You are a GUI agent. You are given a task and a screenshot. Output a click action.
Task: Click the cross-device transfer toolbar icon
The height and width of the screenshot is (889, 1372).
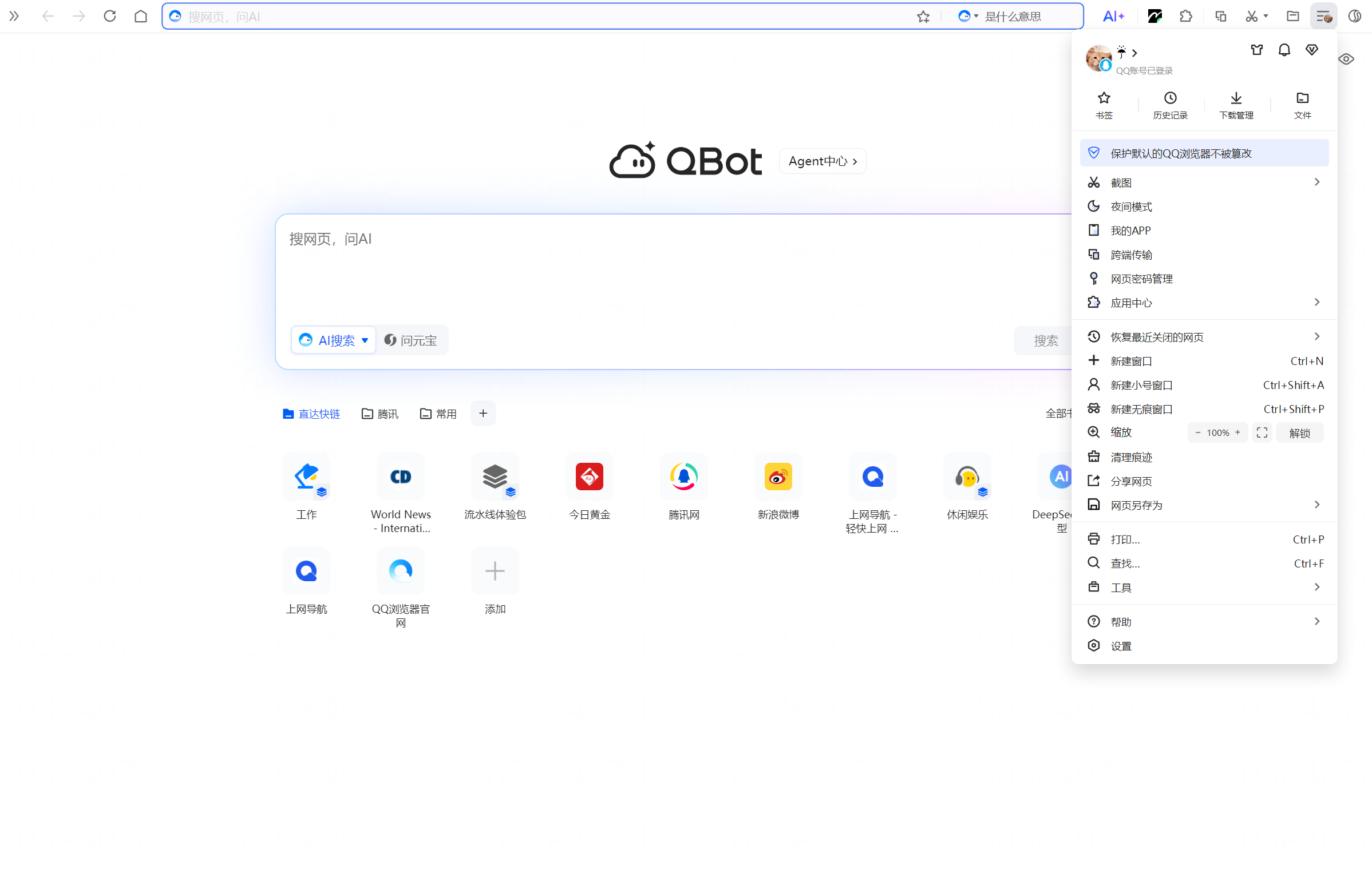click(x=1220, y=16)
